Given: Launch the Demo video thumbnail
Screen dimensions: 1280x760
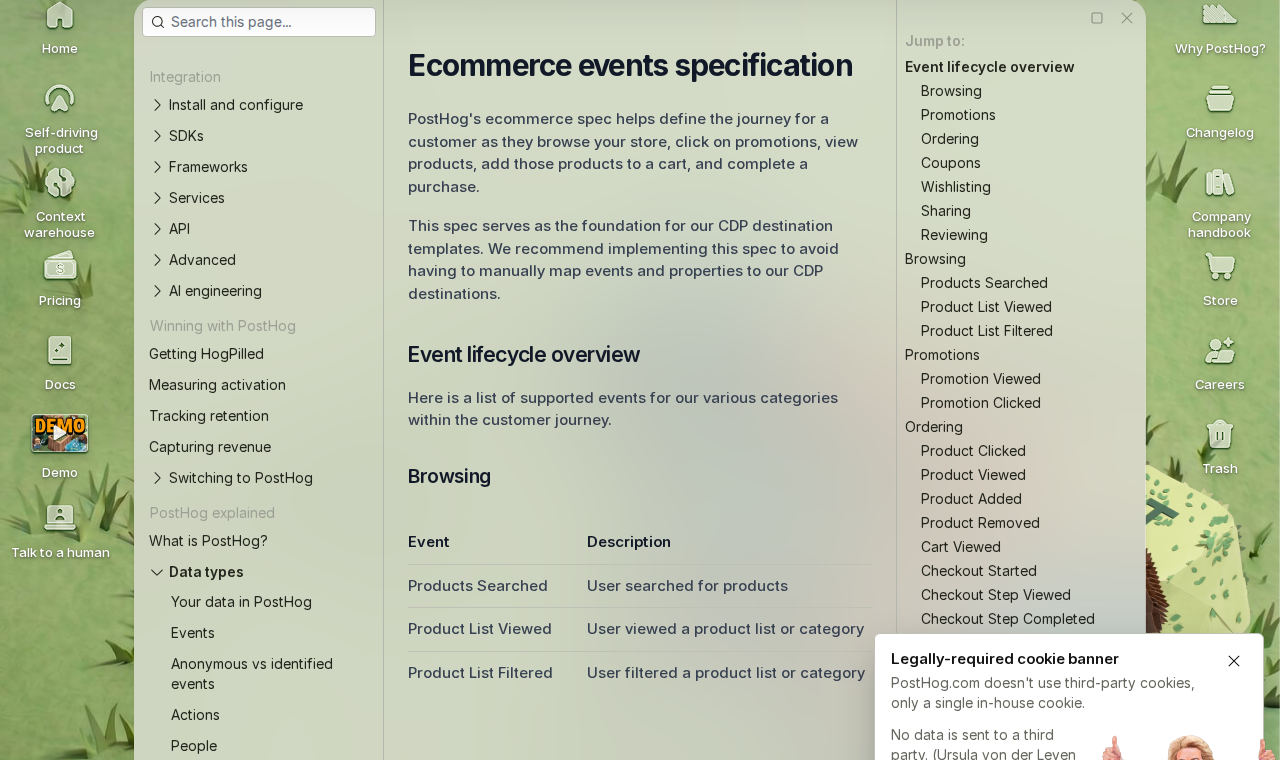Looking at the screenshot, I should pos(60,433).
